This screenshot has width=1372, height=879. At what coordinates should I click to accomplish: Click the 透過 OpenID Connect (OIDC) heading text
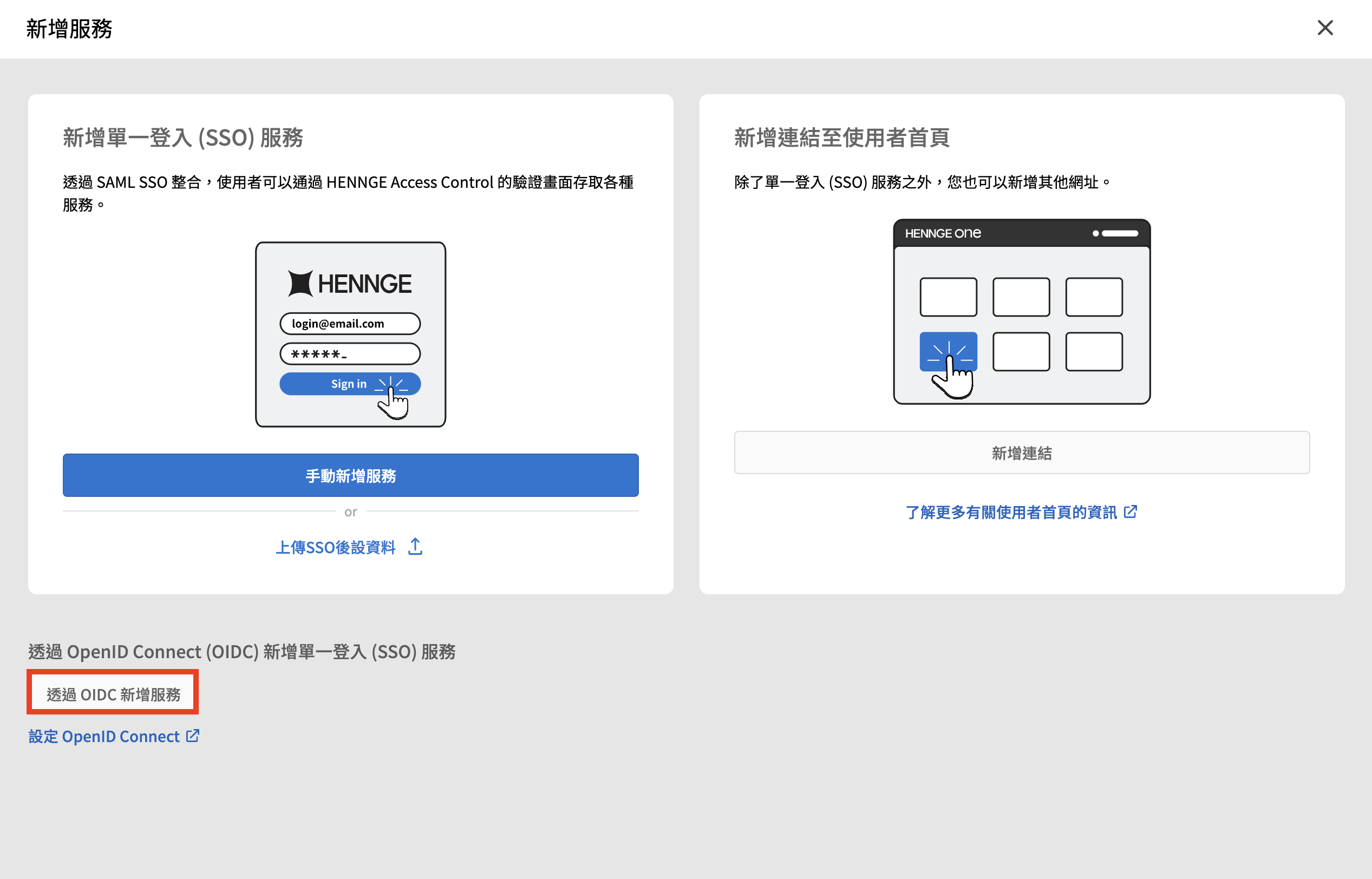coord(242,651)
